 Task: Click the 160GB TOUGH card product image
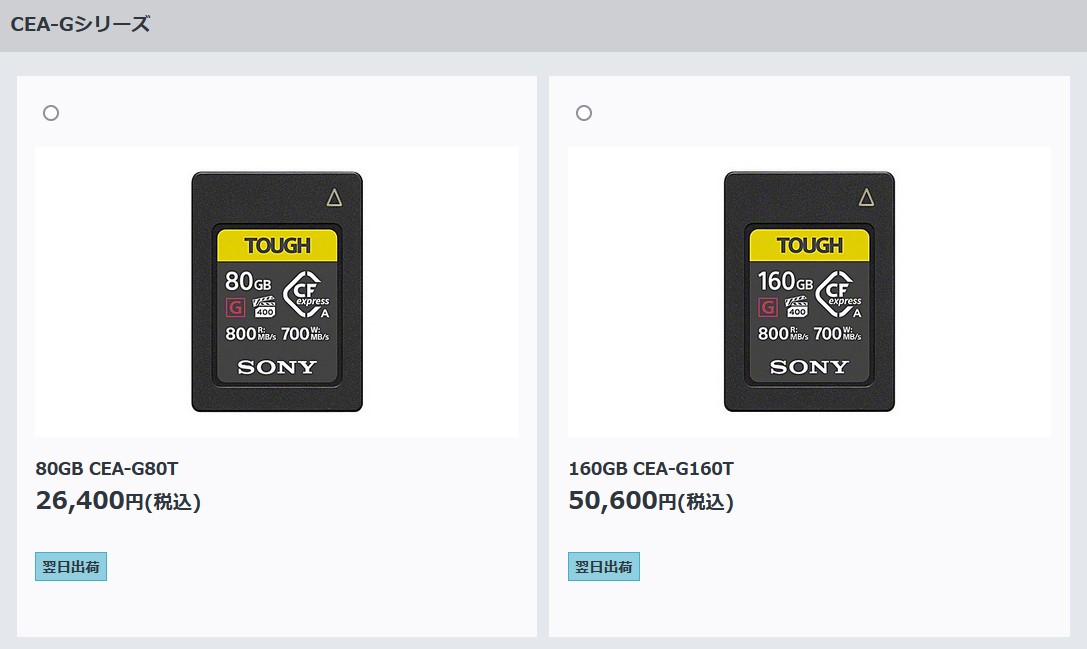809,292
